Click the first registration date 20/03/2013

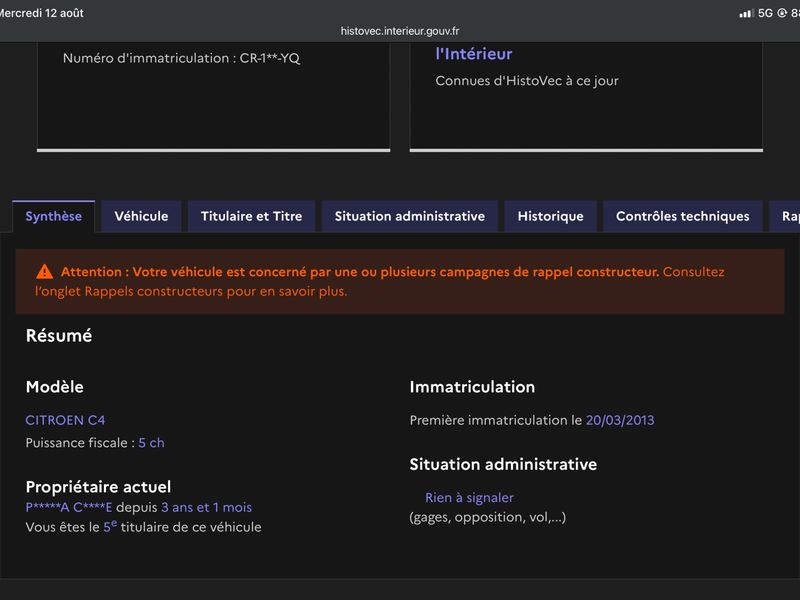pos(620,420)
